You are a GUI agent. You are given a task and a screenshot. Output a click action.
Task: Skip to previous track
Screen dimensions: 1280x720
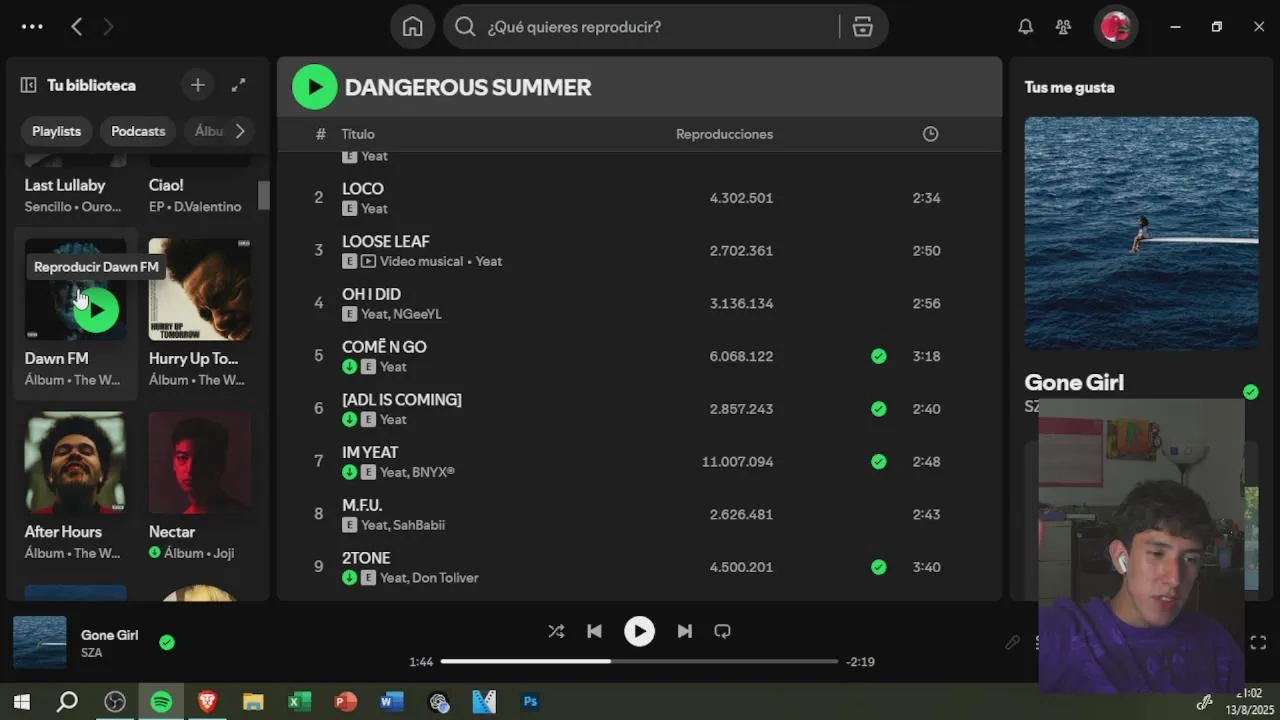pyautogui.click(x=594, y=631)
